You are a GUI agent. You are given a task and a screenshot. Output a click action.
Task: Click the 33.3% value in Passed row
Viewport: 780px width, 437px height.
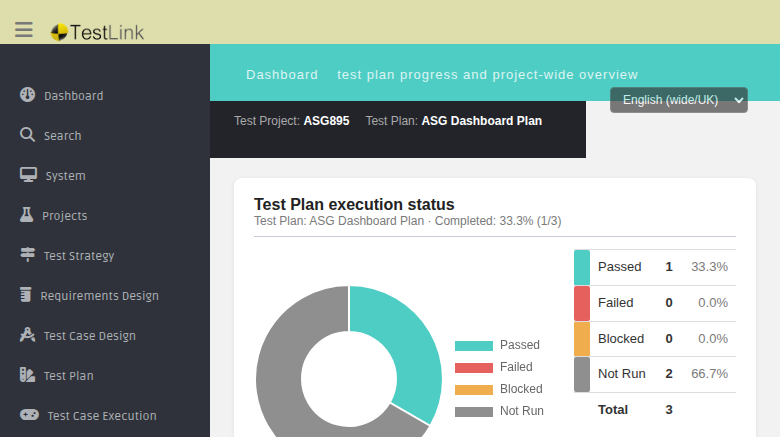[709, 267]
